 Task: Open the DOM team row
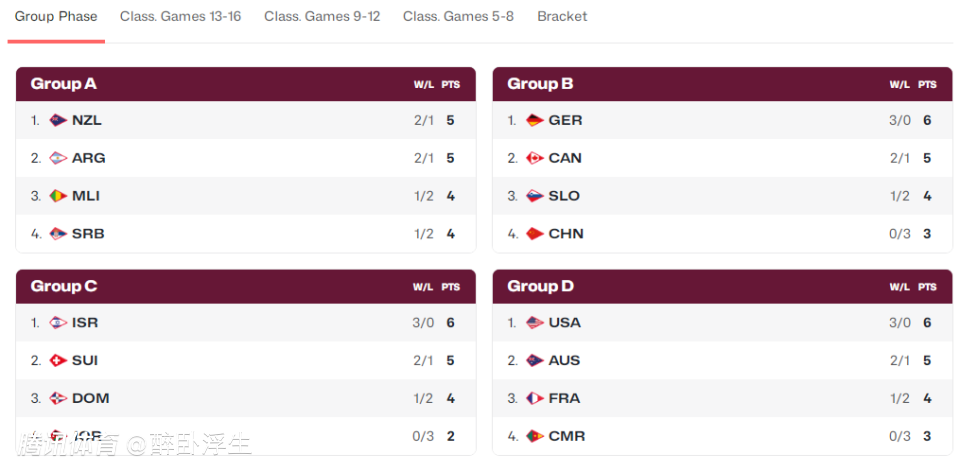pyautogui.click(x=246, y=399)
